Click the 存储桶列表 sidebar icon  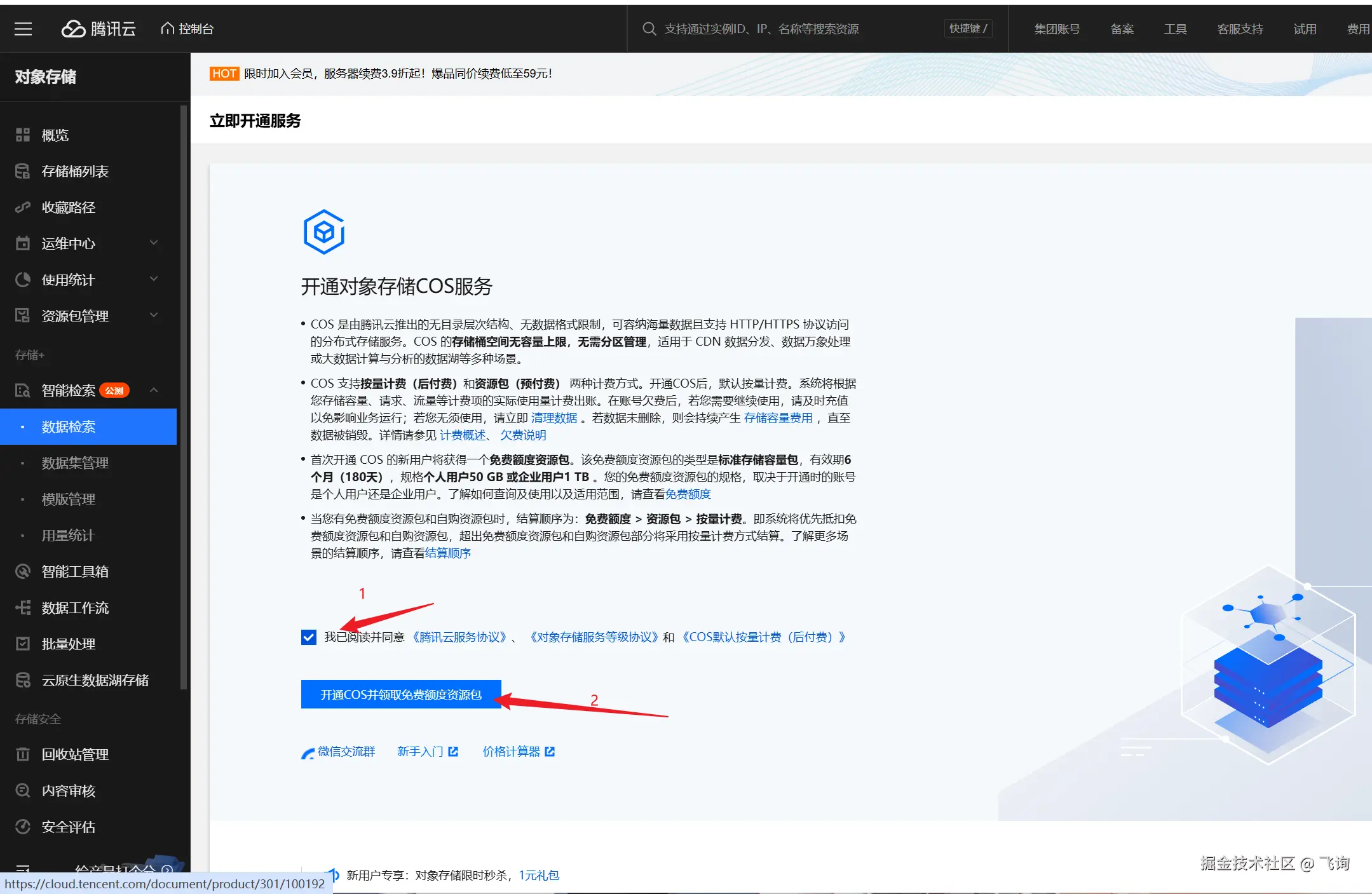pos(23,172)
